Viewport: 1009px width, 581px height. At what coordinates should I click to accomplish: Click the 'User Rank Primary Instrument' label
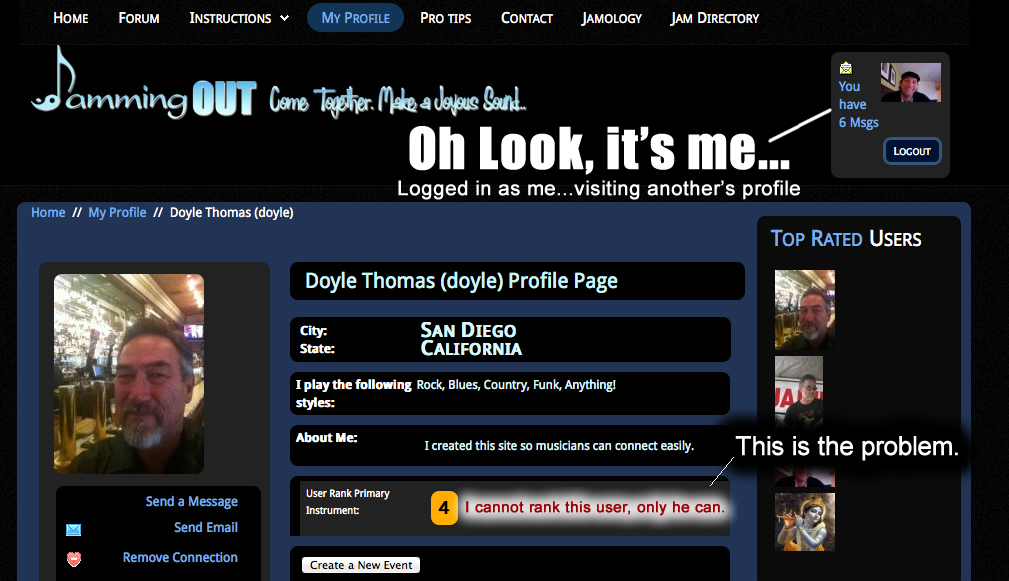click(347, 502)
